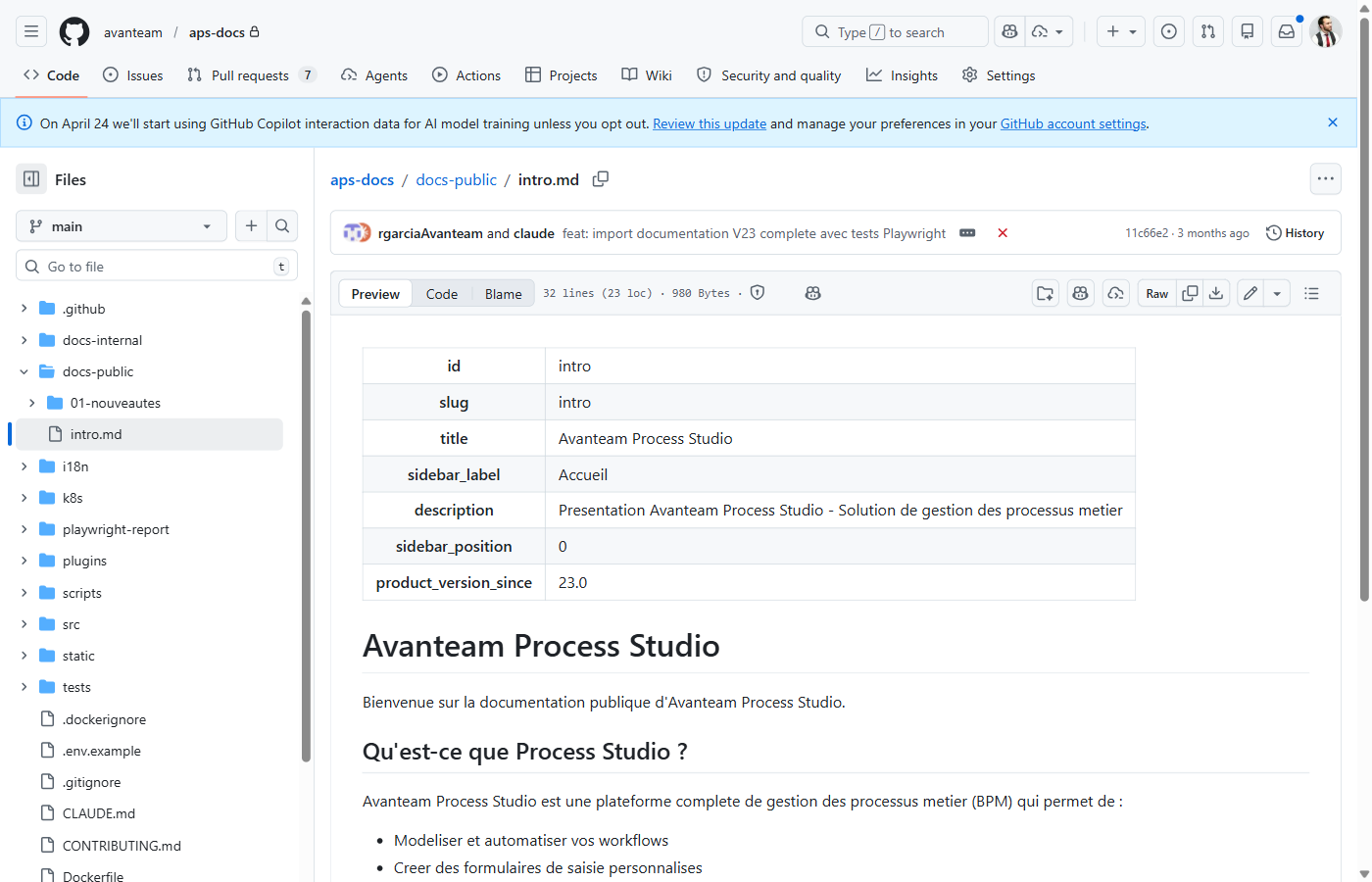Screen dimensions: 1372x882
Task: Expand the edit options dropdown arrow
Action: (1276, 293)
